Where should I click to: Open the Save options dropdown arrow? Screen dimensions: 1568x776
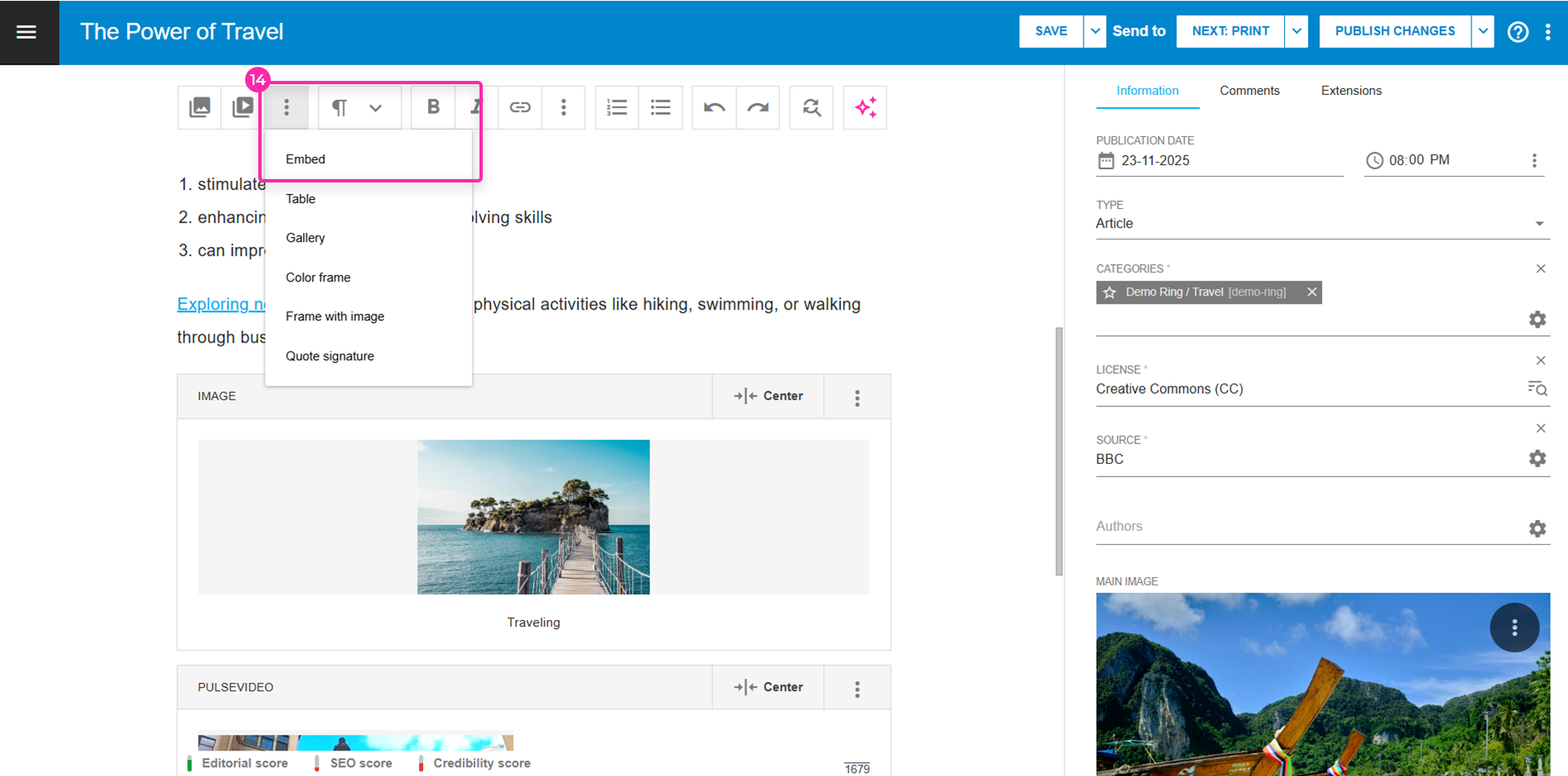(1095, 31)
